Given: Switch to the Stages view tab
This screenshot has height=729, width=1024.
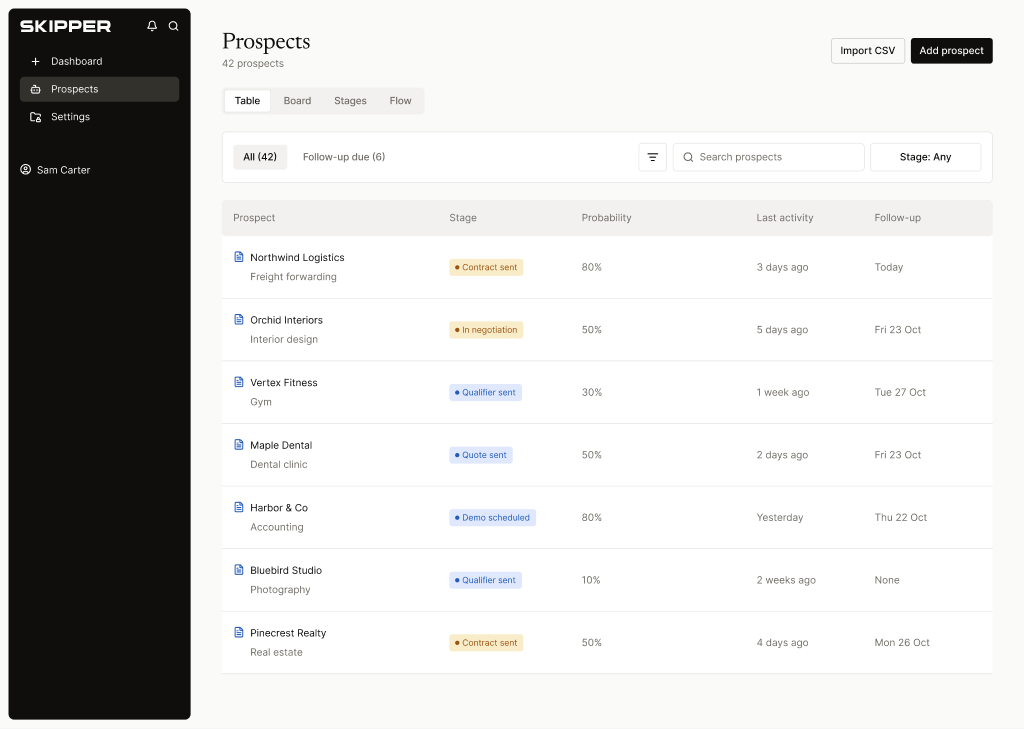Looking at the screenshot, I should click(x=350, y=101).
